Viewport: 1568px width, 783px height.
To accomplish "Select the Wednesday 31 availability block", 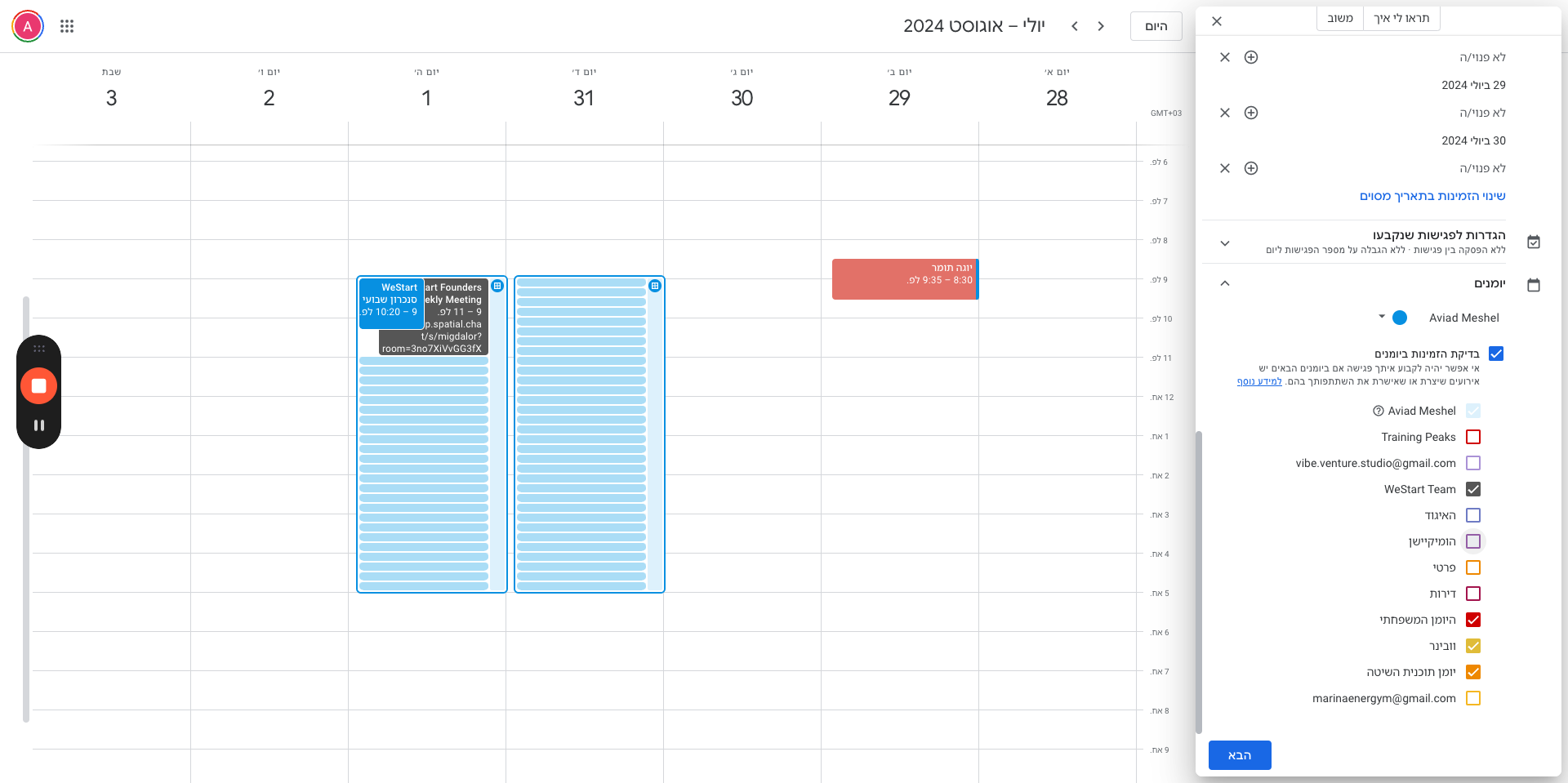I will click(x=589, y=434).
